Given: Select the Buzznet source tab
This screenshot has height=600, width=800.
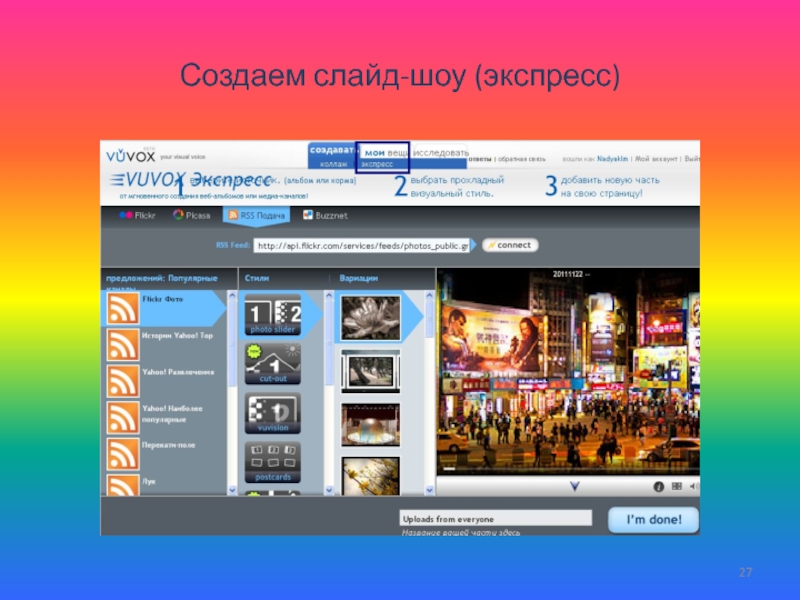Looking at the screenshot, I should tap(322, 215).
